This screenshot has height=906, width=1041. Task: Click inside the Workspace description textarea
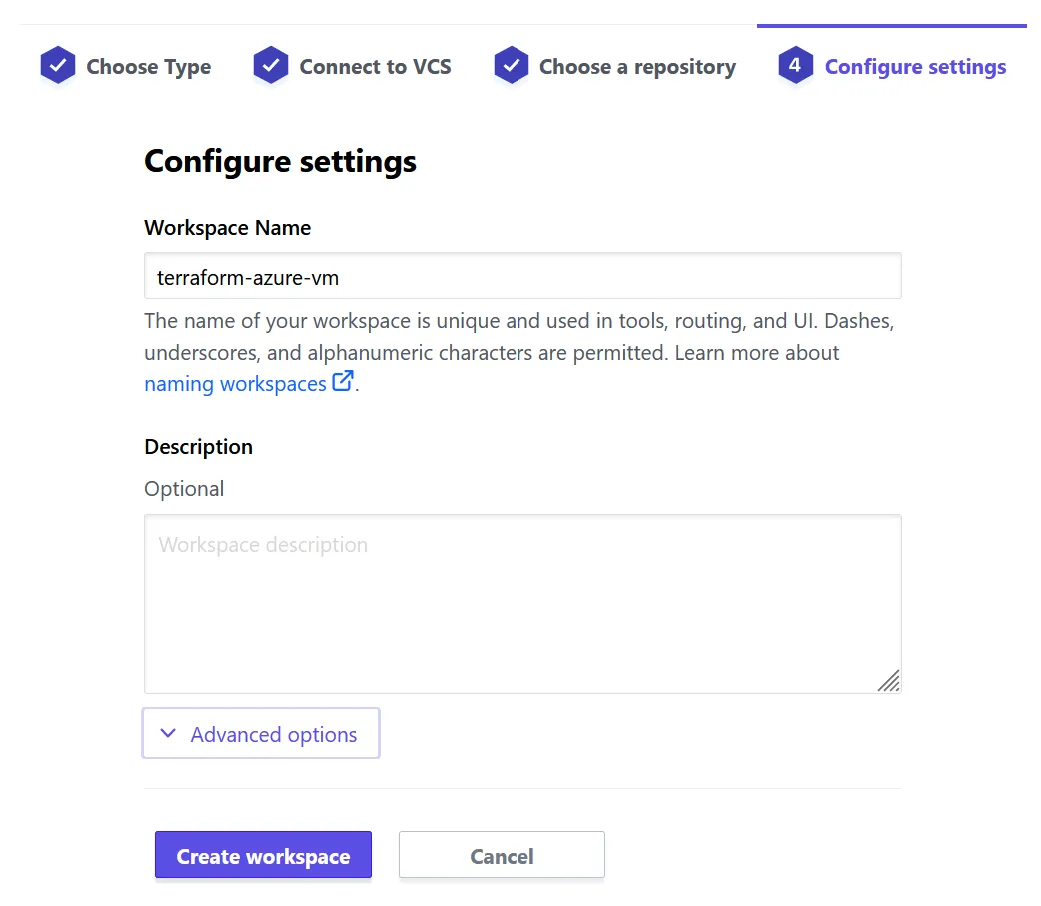click(x=522, y=603)
